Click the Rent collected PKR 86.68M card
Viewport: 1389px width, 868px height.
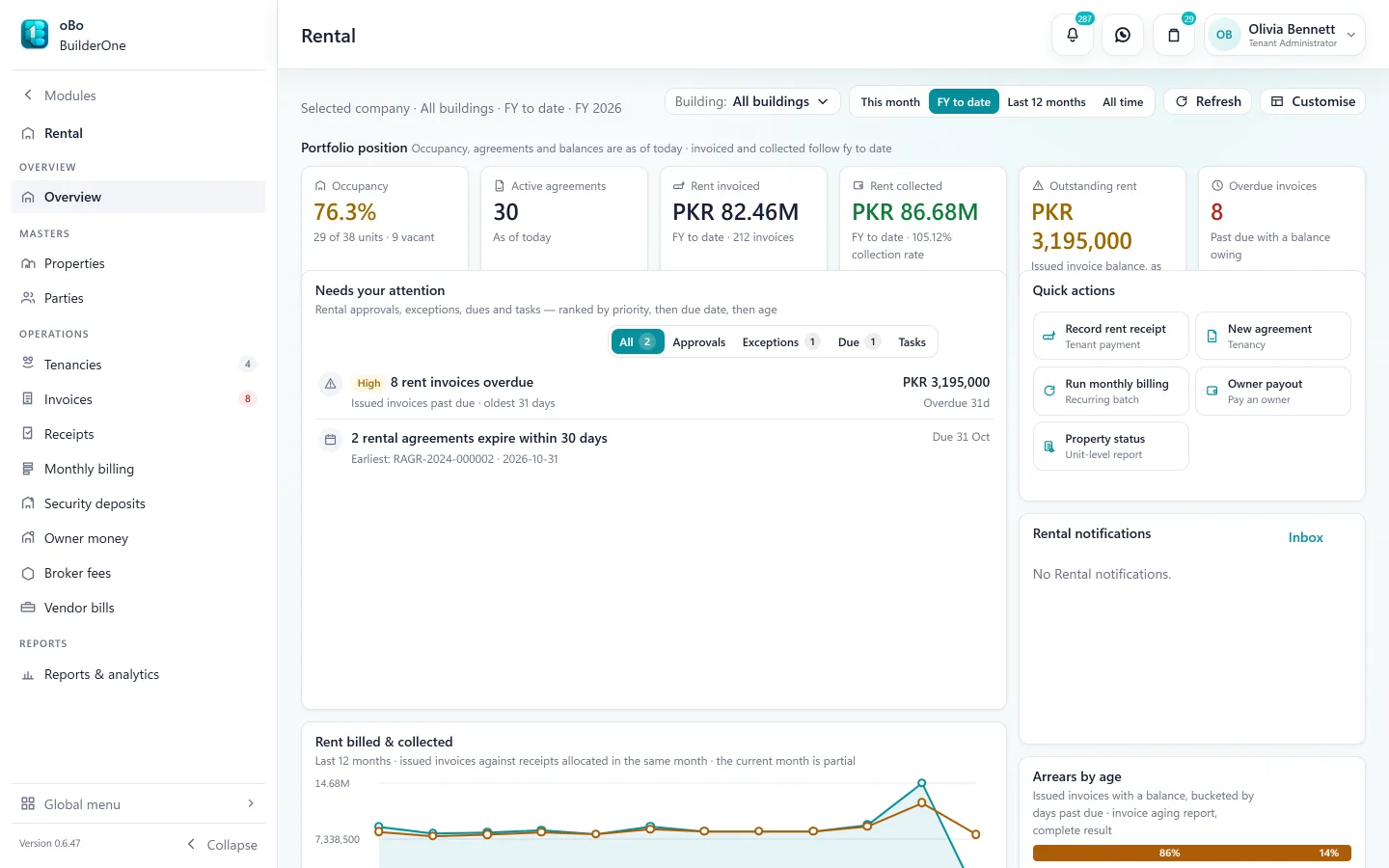[x=922, y=218]
